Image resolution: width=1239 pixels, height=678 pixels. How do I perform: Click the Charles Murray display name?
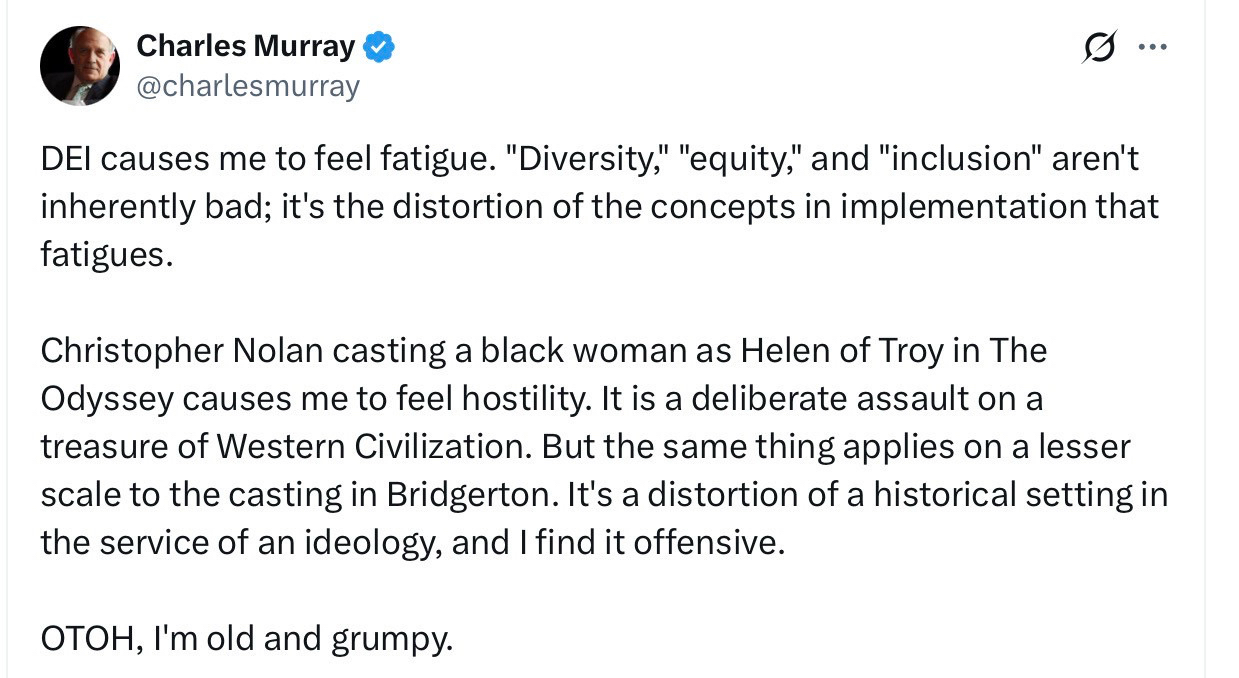click(x=245, y=46)
